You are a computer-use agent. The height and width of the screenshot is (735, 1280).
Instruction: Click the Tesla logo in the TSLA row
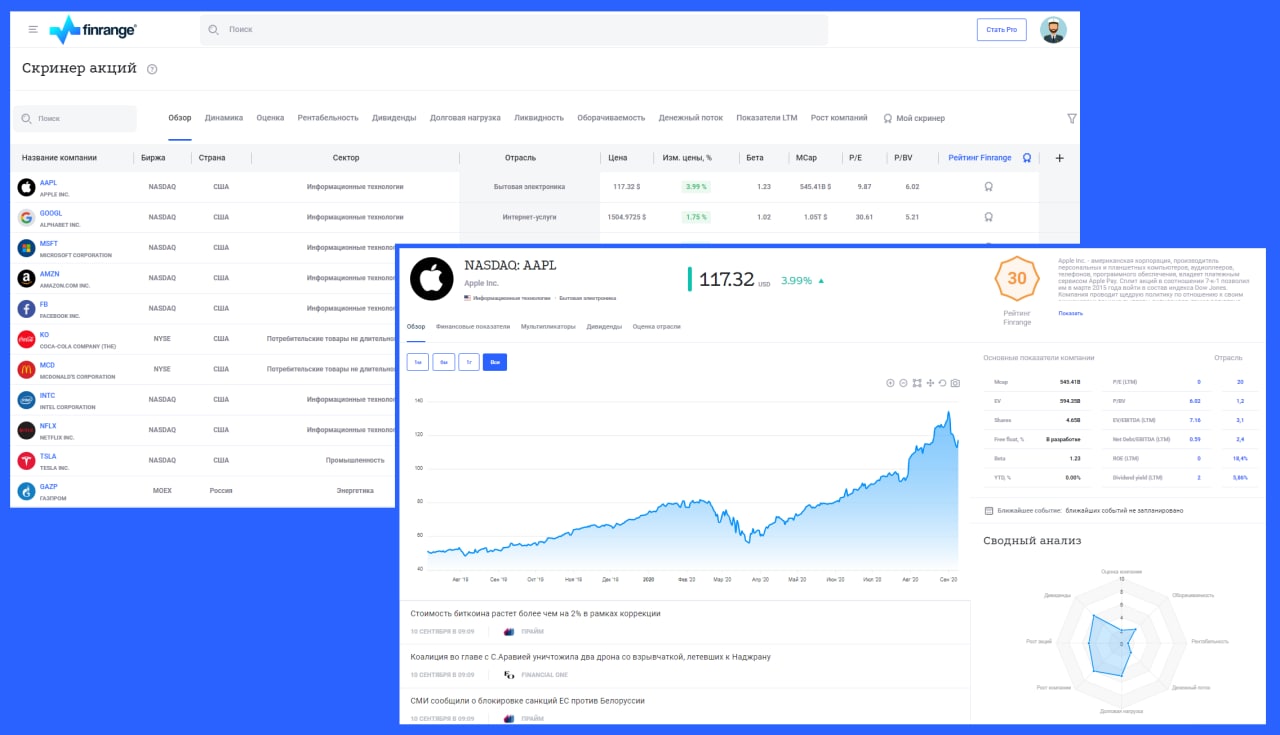click(x=26, y=461)
